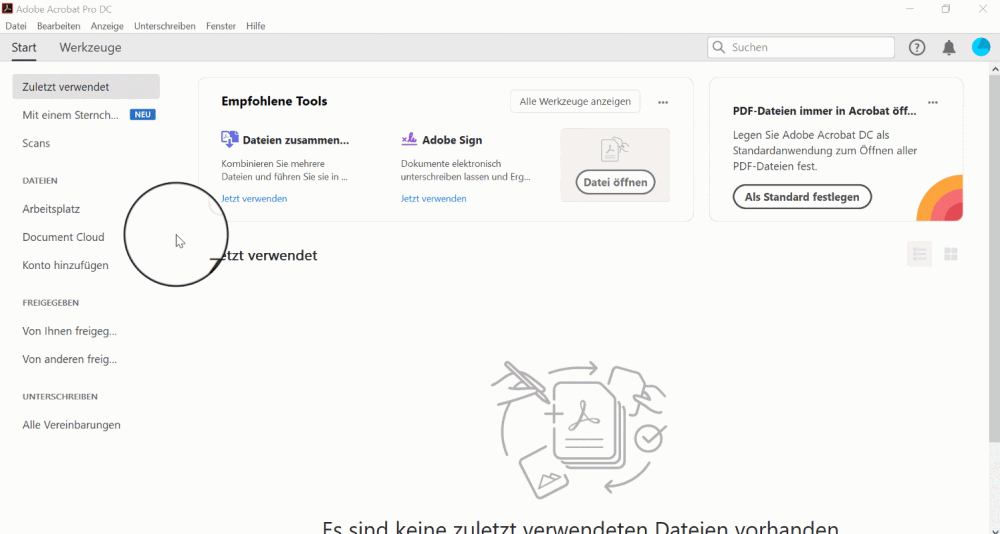Open the PDF-Dateien card options menu

pos(933,102)
